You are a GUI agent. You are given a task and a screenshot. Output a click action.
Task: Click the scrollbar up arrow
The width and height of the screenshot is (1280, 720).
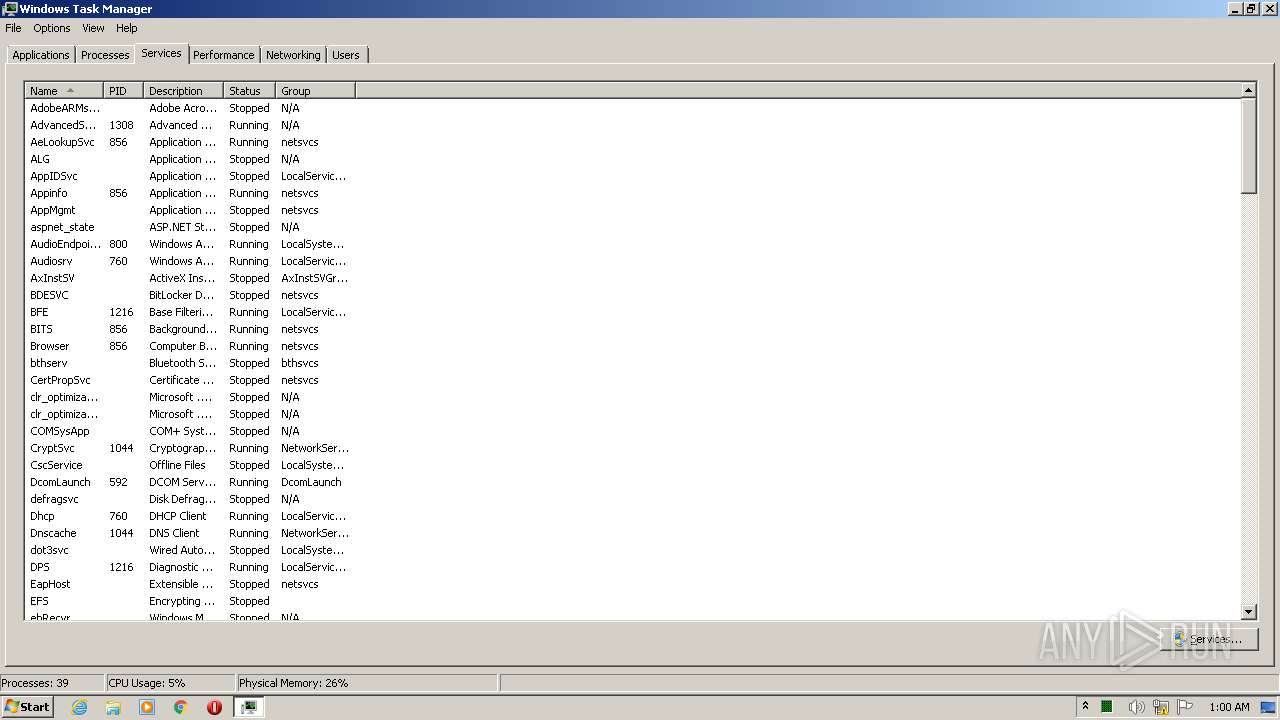point(1248,90)
